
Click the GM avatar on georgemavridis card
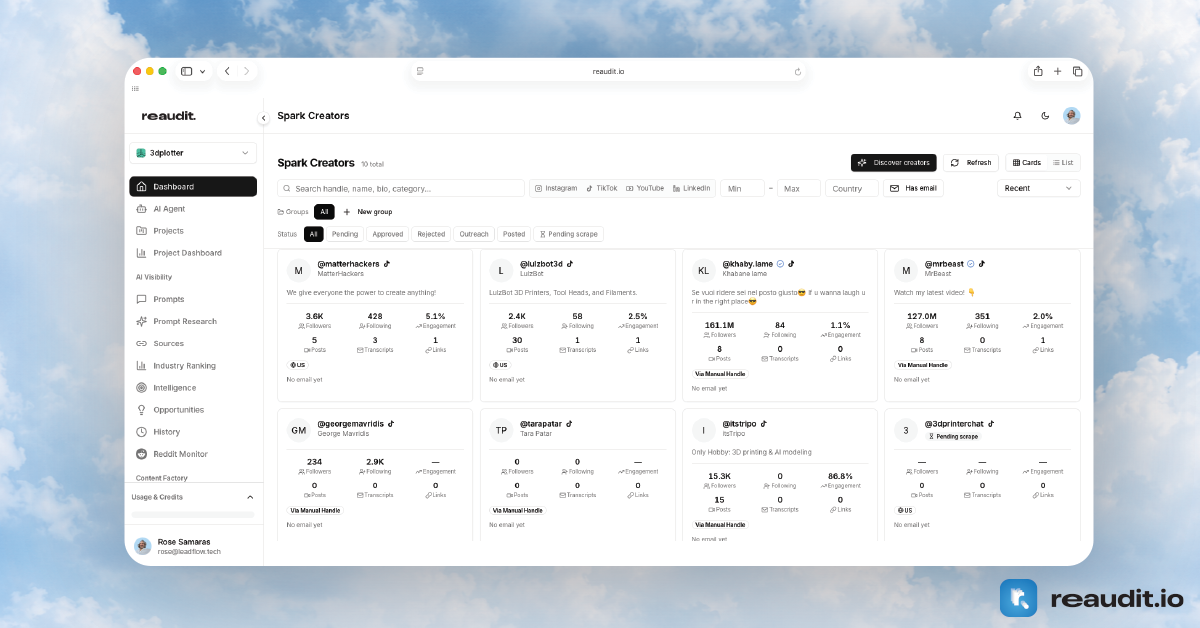click(298, 430)
